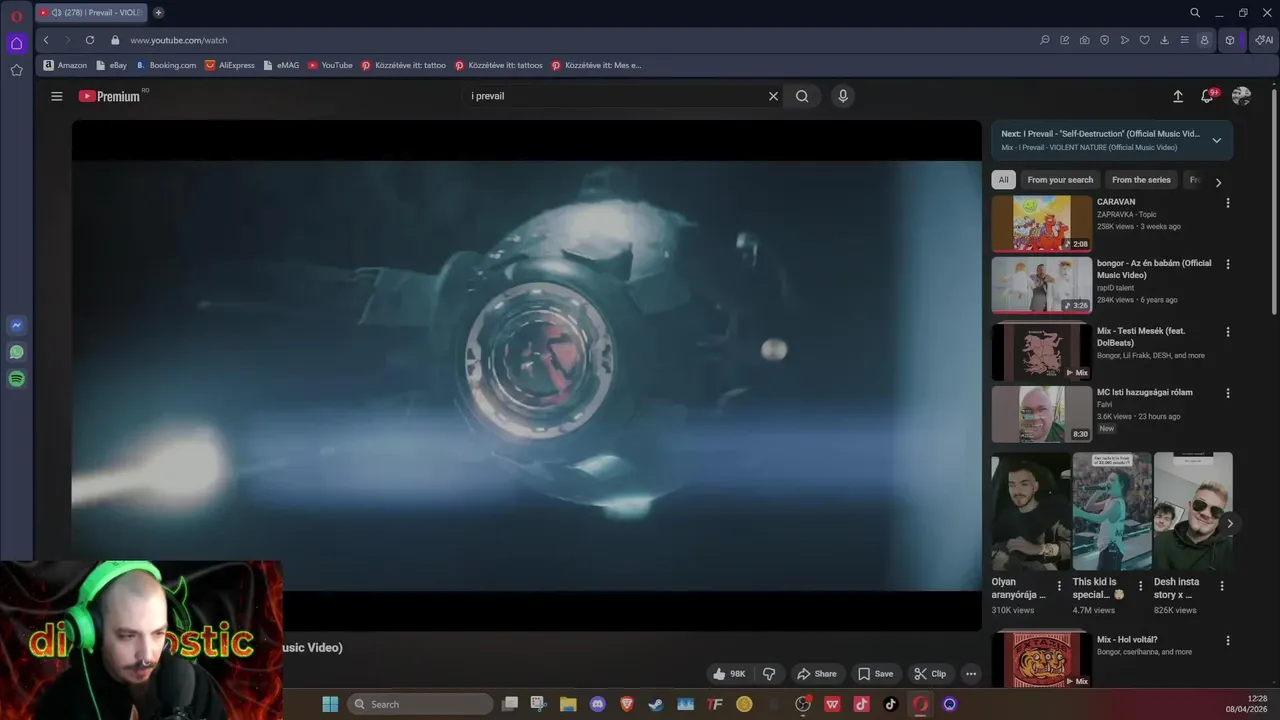Screen dimensions: 1280x720
Task: Go to the YouTube Premium home logo
Action: [109, 96]
